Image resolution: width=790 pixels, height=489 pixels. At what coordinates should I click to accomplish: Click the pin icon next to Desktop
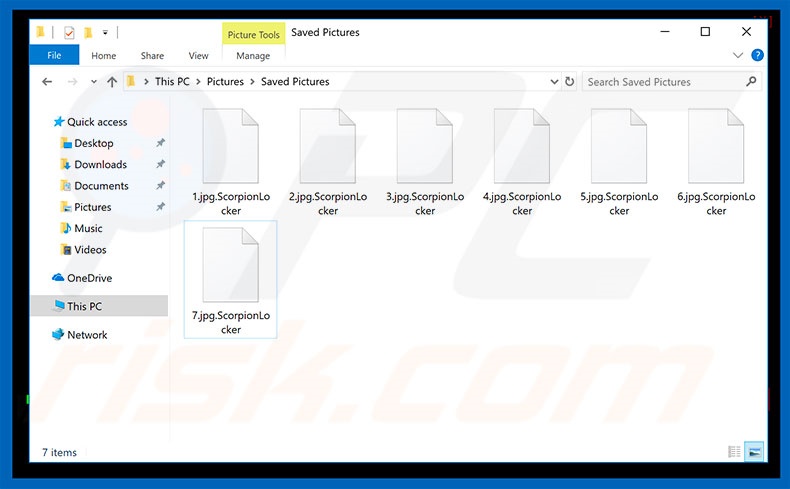(x=160, y=143)
